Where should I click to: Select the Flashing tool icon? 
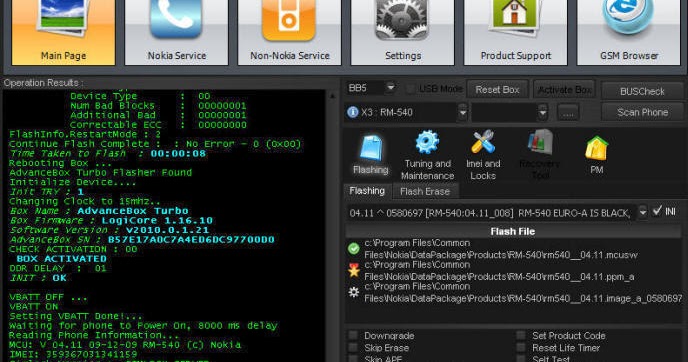(371, 154)
